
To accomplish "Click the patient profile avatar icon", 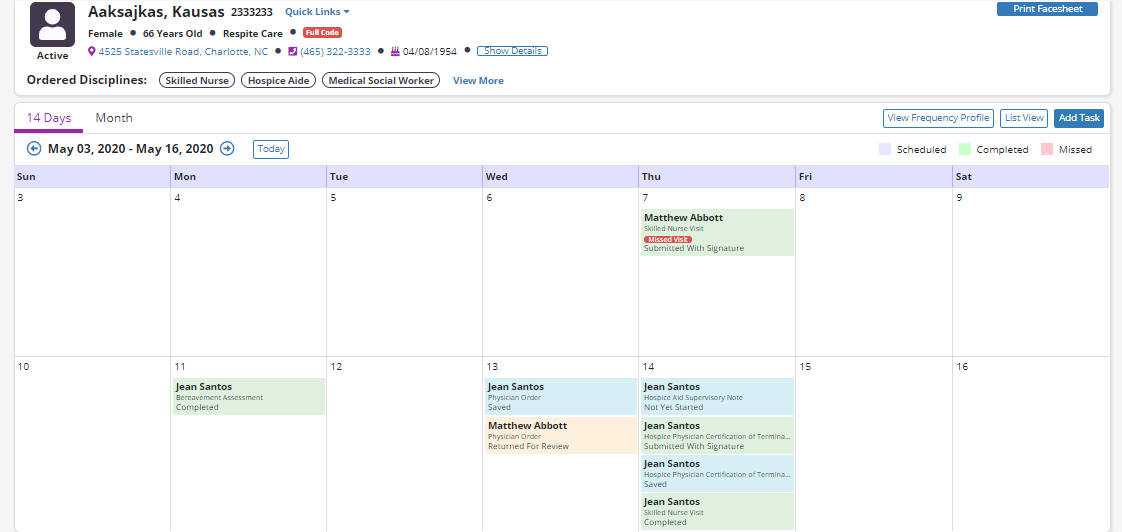I will coord(52,25).
